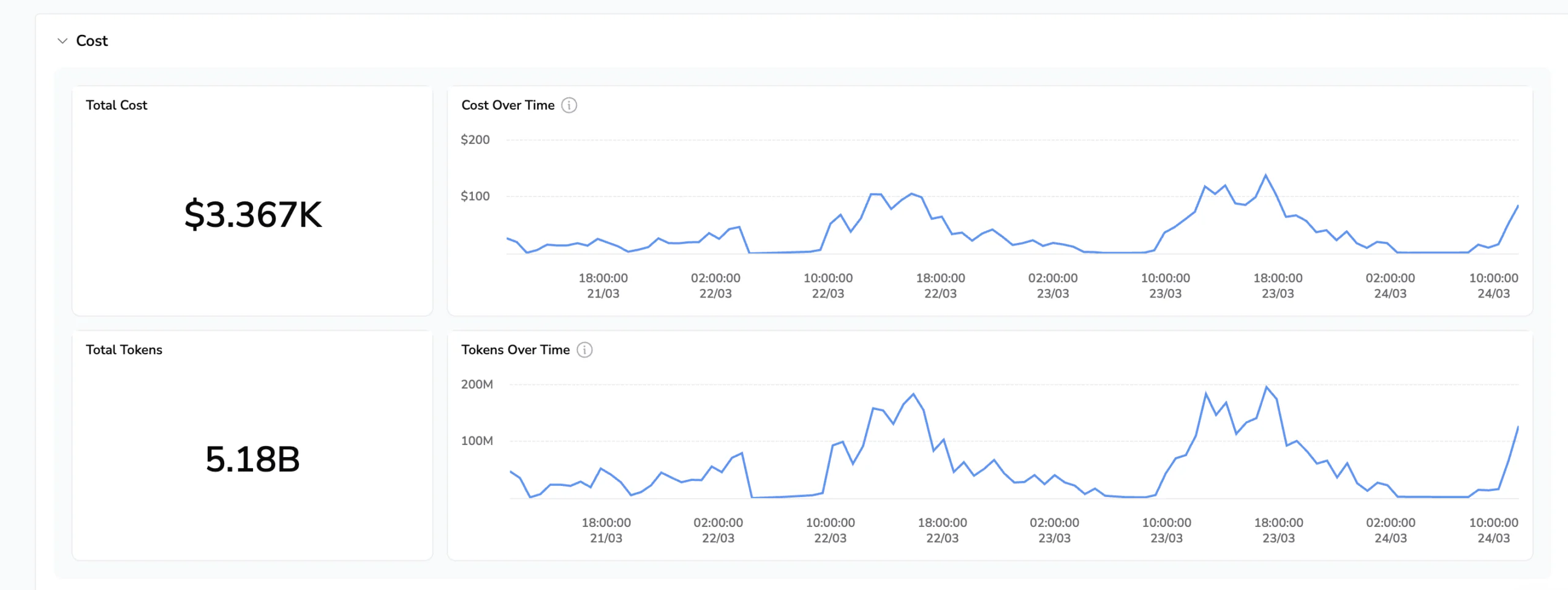
Task: Click 10:00:00 22/03 tick on the cost chart
Action: [x=827, y=285]
